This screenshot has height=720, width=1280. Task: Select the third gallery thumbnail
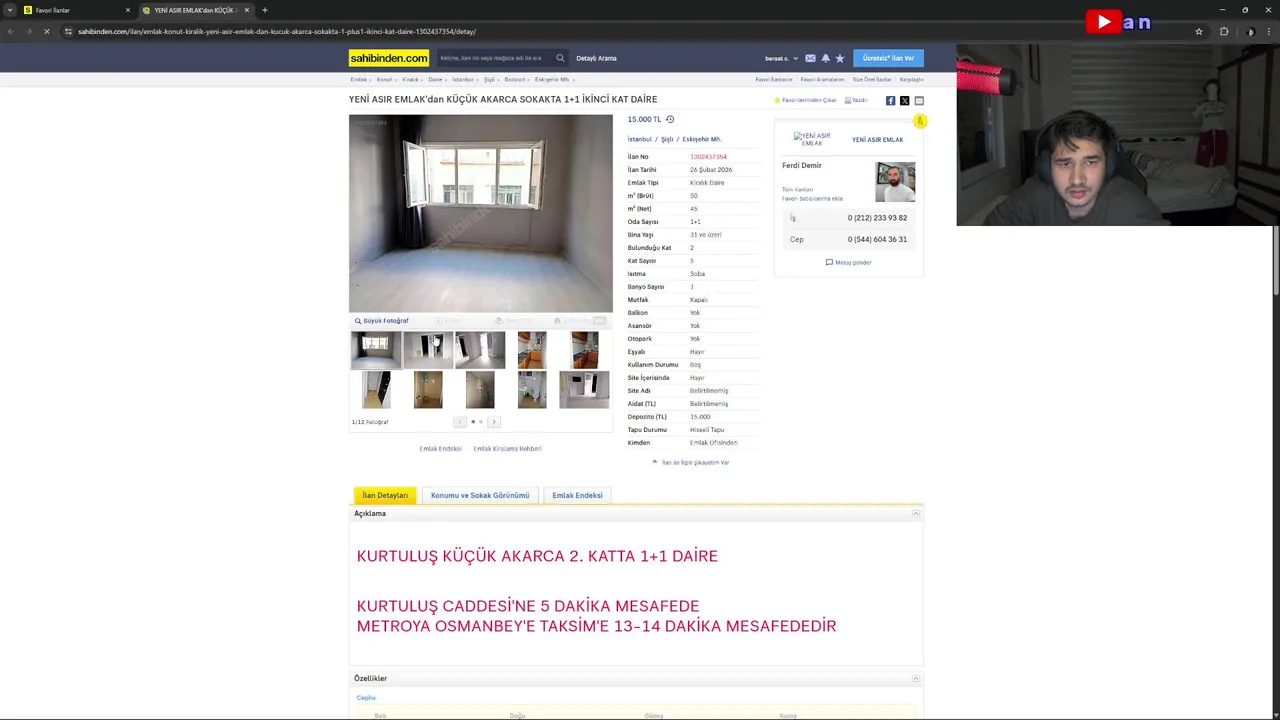(x=480, y=350)
